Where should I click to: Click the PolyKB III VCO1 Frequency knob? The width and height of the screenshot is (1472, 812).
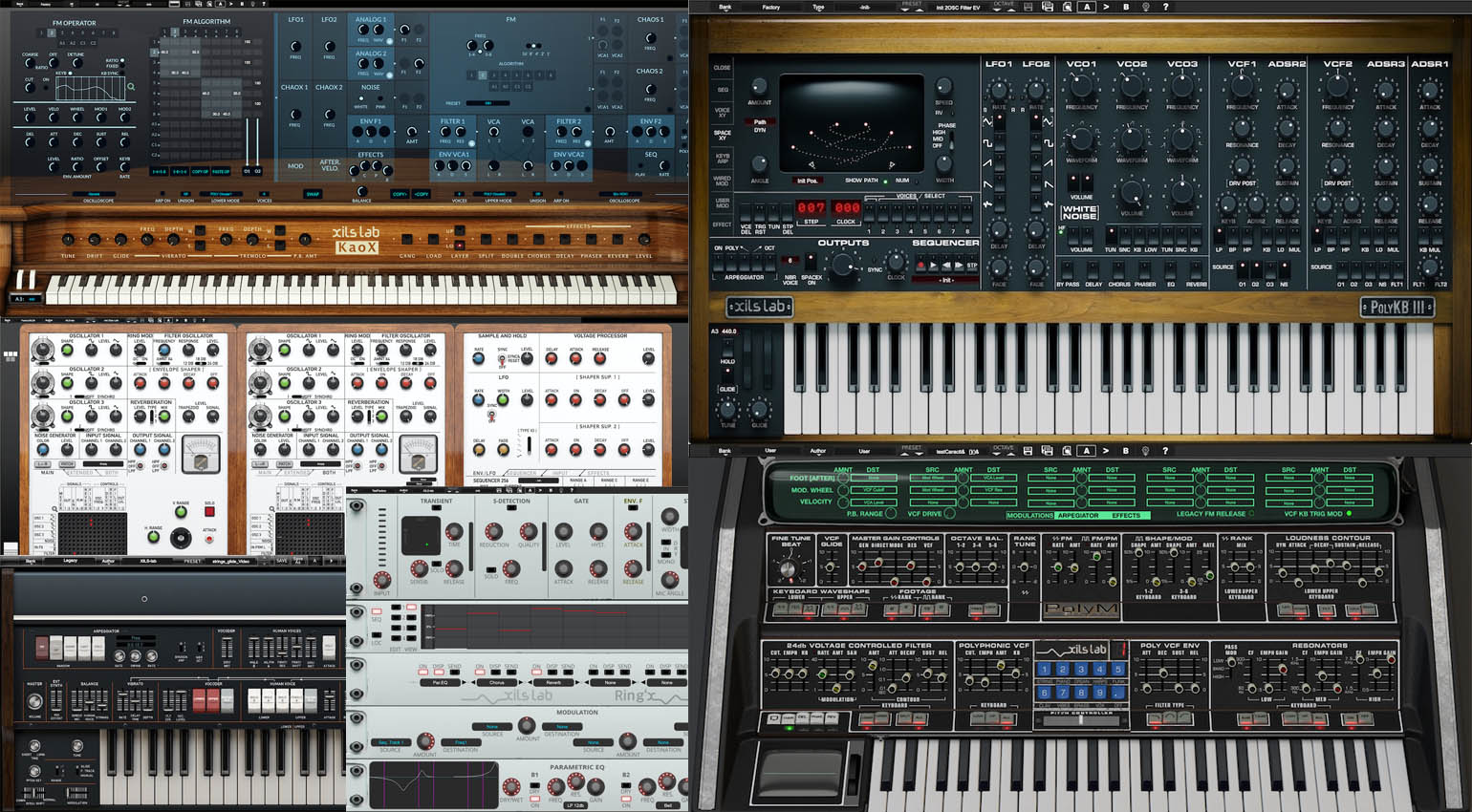(x=1081, y=88)
